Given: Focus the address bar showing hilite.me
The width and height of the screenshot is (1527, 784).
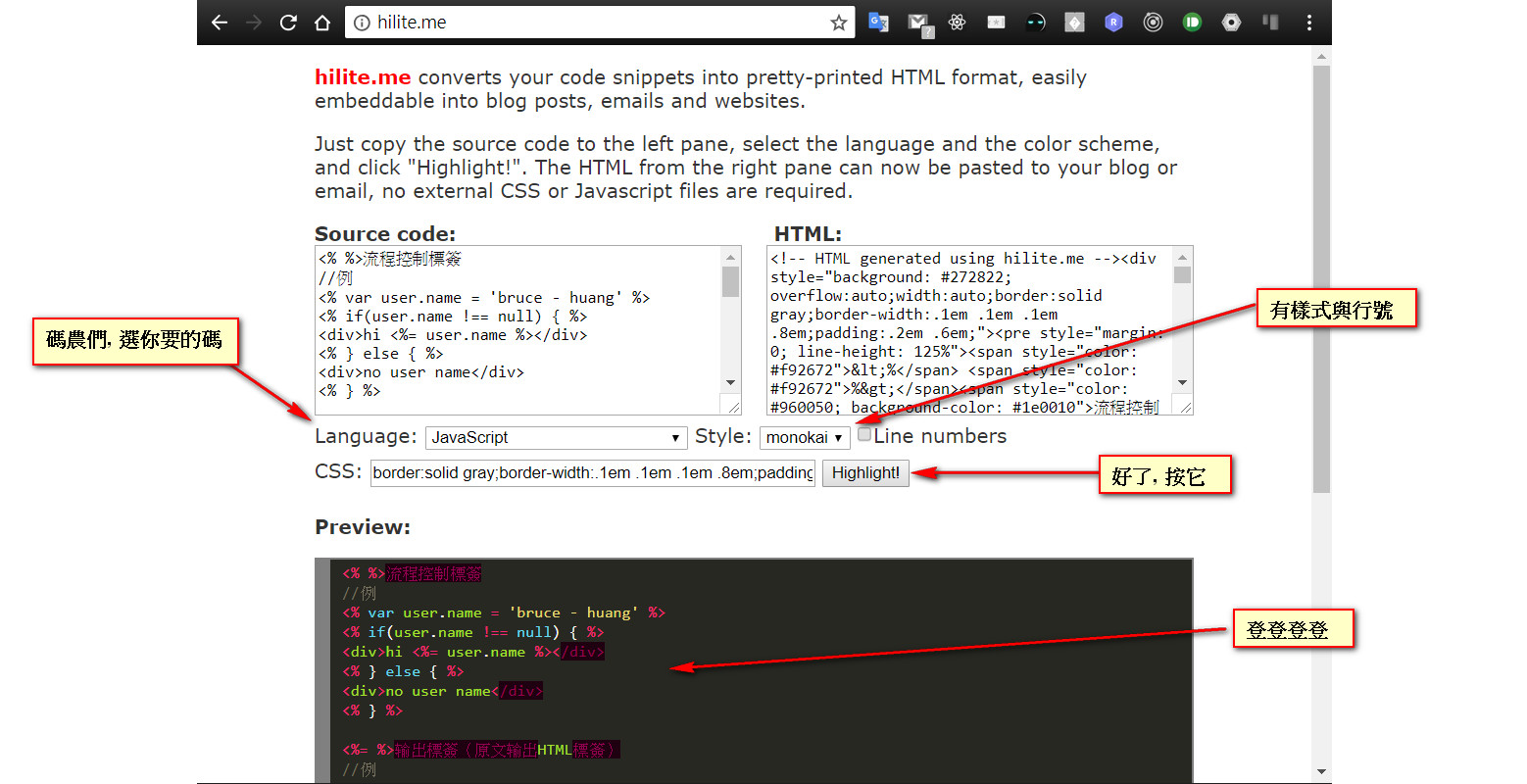Looking at the screenshot, I should (598, 23).
